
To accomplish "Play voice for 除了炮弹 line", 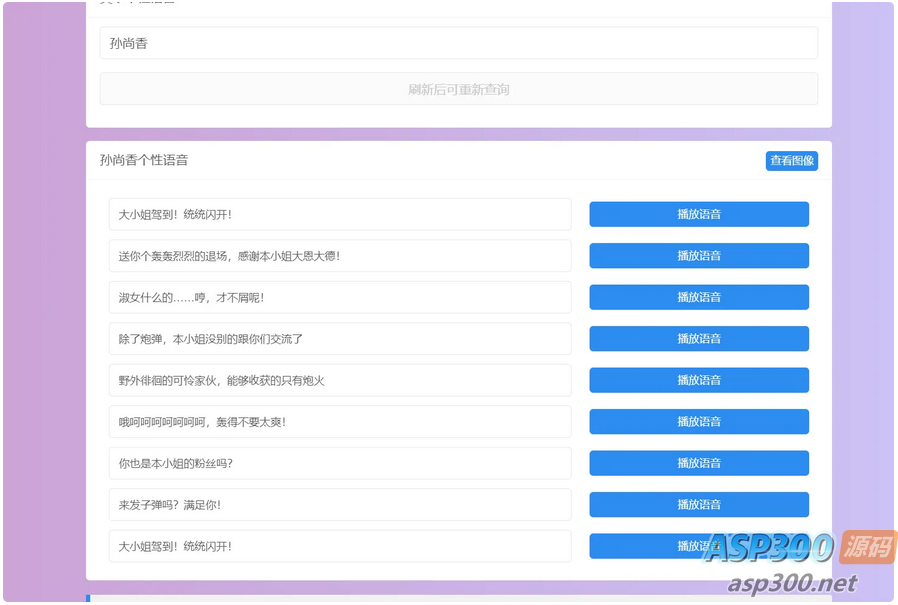I will 698,339.
